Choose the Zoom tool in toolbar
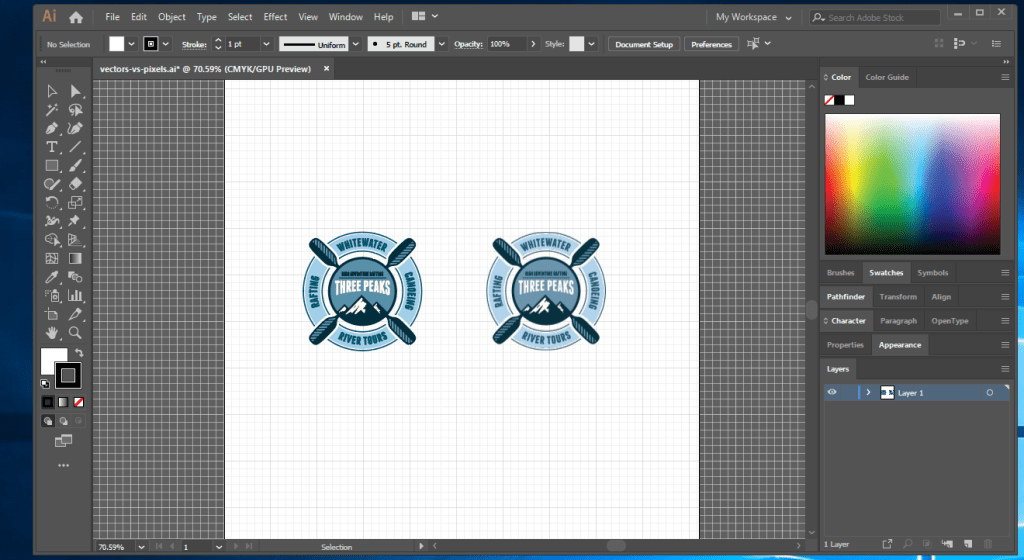The height and width of the screenshot is (560, 1024). 75,331
